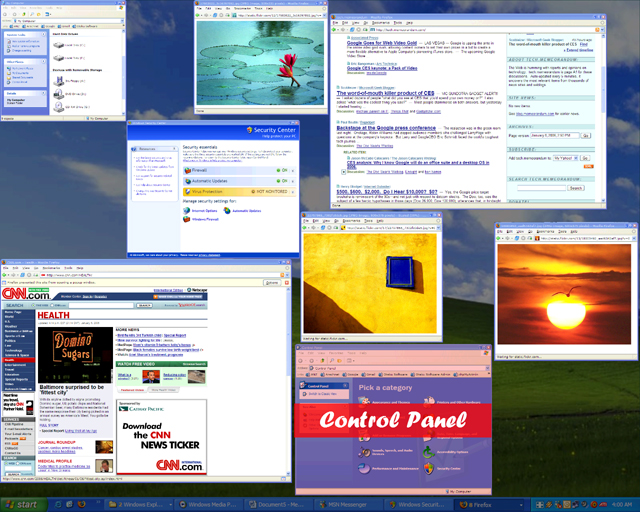640x512 pixels.
Task: Open Control Panel address bar dropdown
Action: click(487, 368)
